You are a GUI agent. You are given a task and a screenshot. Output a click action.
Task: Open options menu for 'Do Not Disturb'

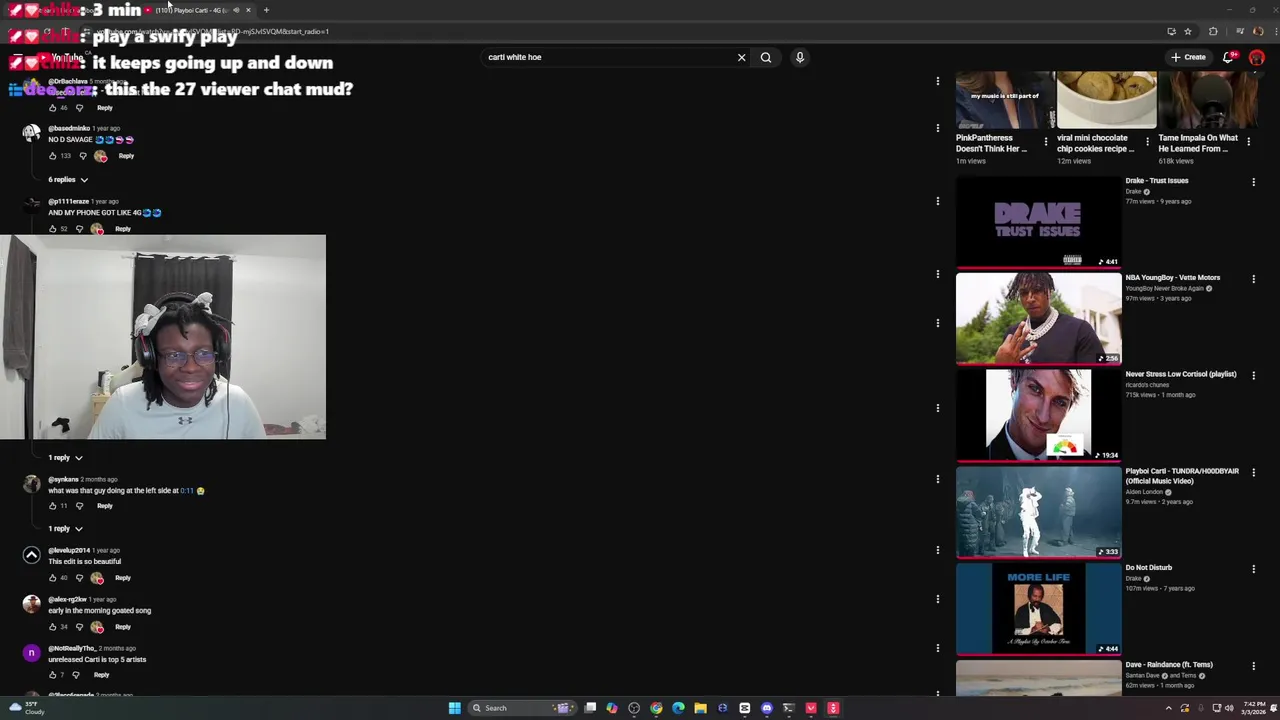(x=1253, y=569)
